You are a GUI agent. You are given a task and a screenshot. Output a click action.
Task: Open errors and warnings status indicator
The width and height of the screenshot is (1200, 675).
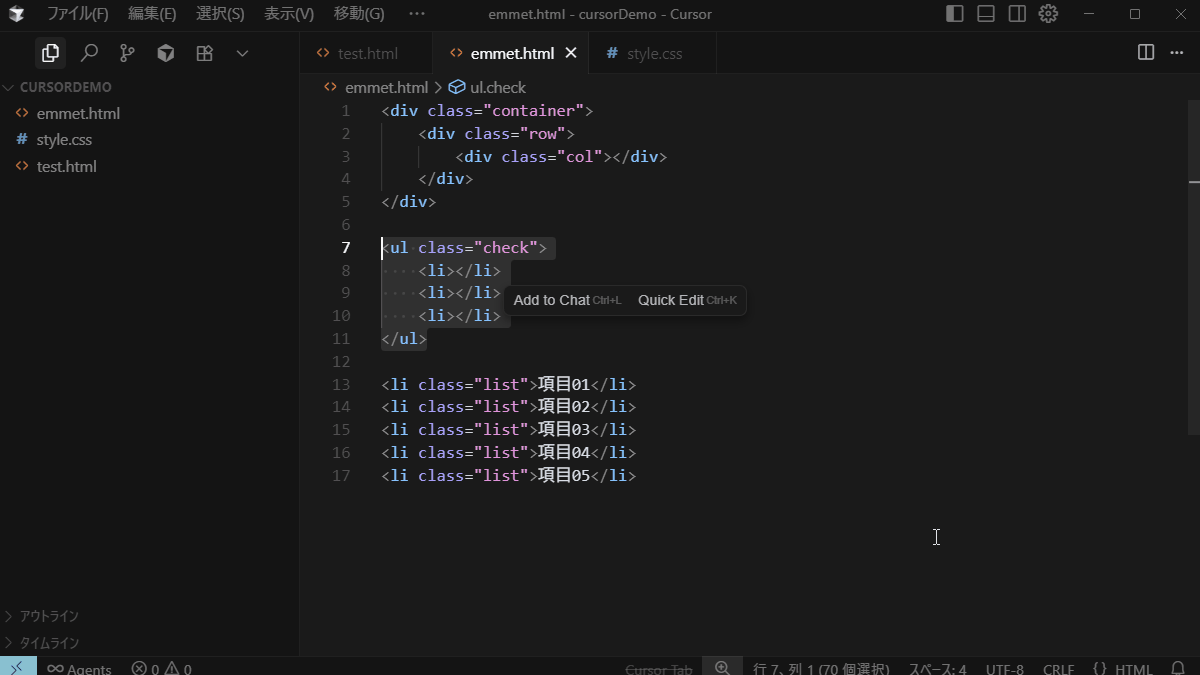pyautogui.click(x=161, y=668)
